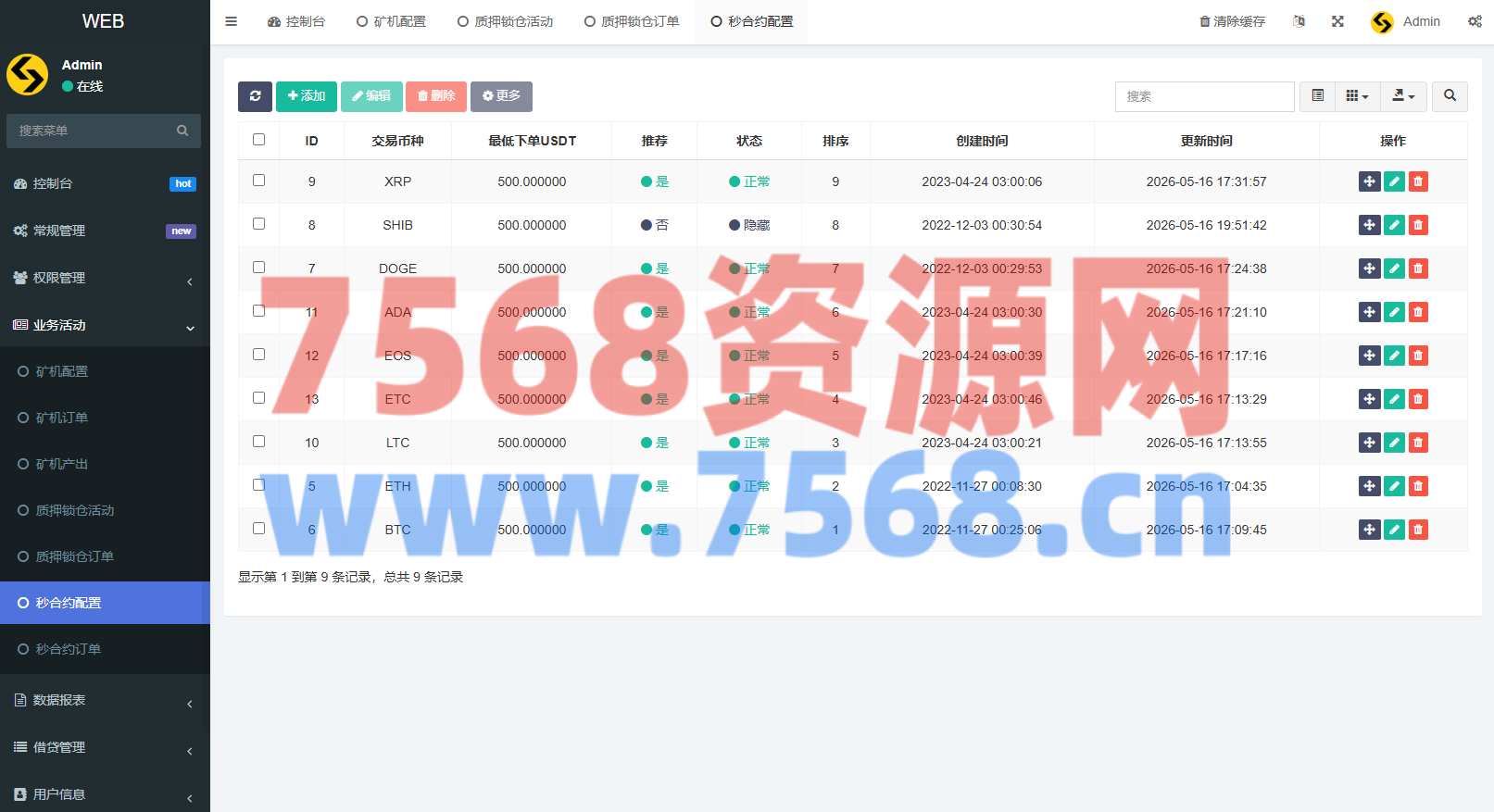The width and height of the screenshot is (1494, 812).
Task: Check the LTC row checkbox
Action: point(259,442)
